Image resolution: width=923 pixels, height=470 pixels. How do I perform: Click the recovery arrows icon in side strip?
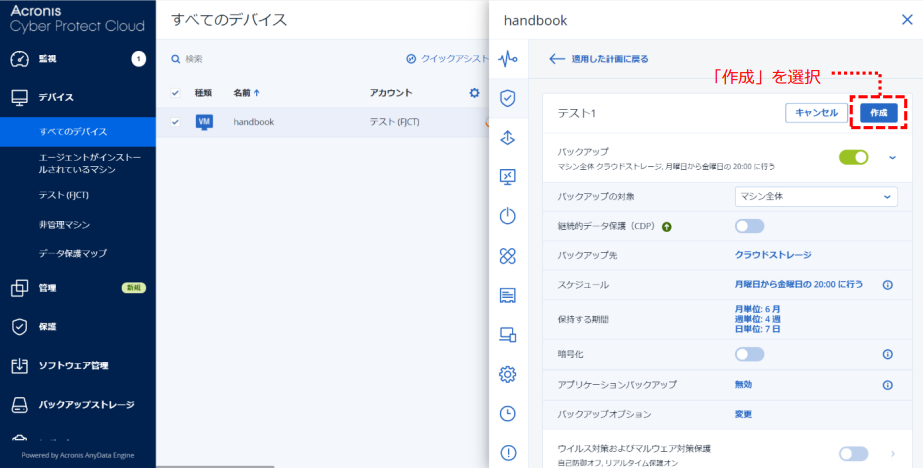[508, 138]
